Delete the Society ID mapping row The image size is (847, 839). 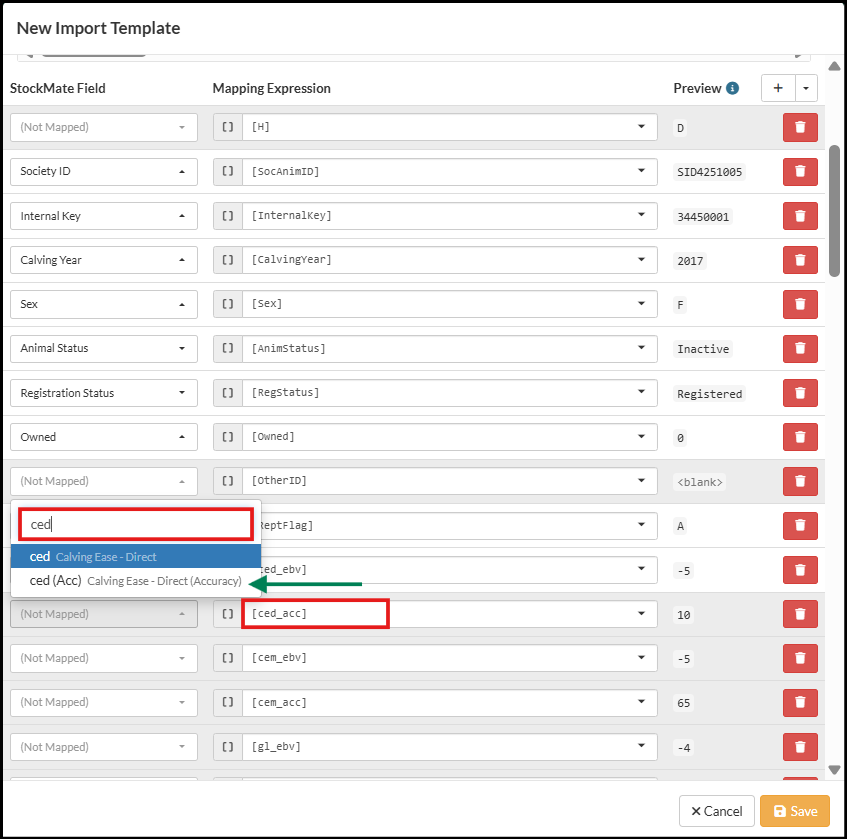coord(799,171)
